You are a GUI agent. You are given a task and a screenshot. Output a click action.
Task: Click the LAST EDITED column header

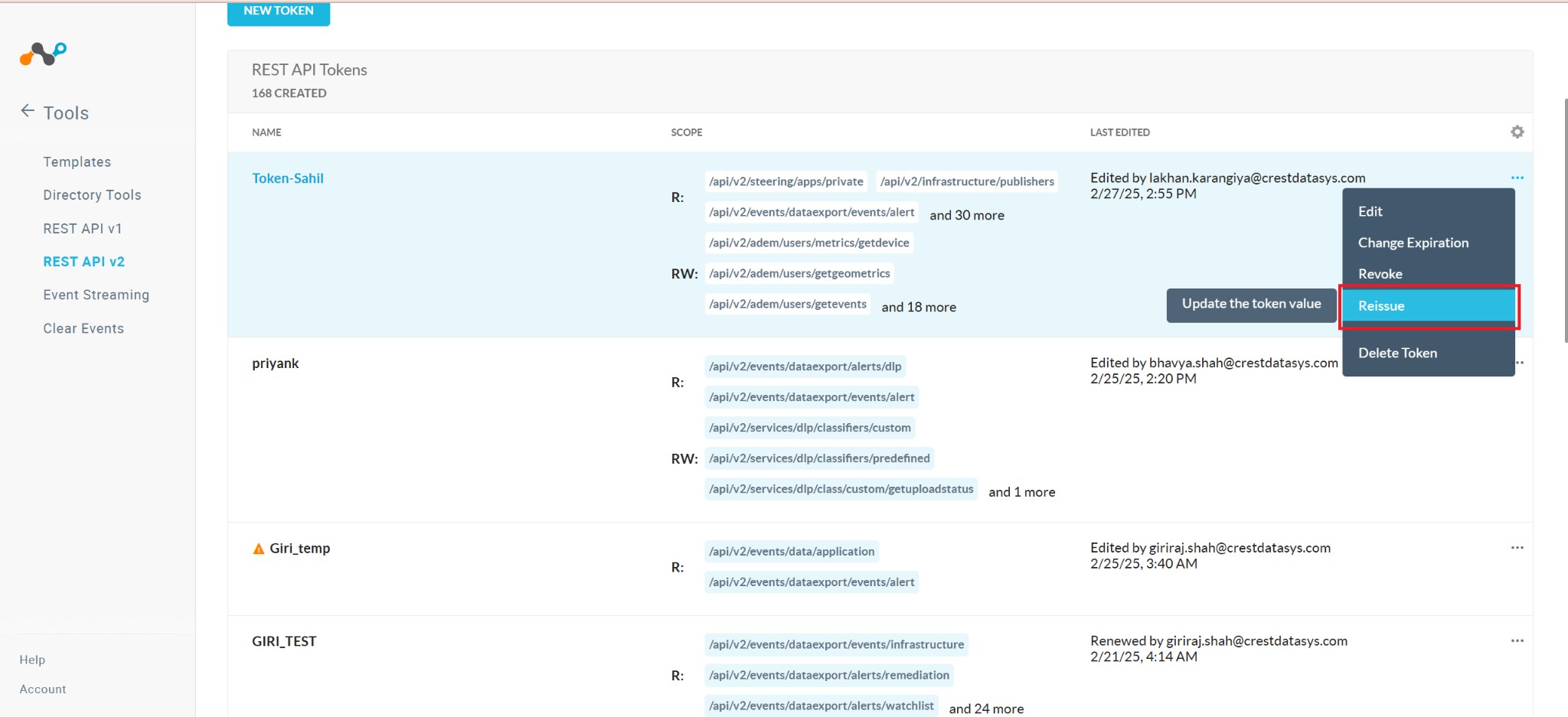click(x=1120, y=132)
